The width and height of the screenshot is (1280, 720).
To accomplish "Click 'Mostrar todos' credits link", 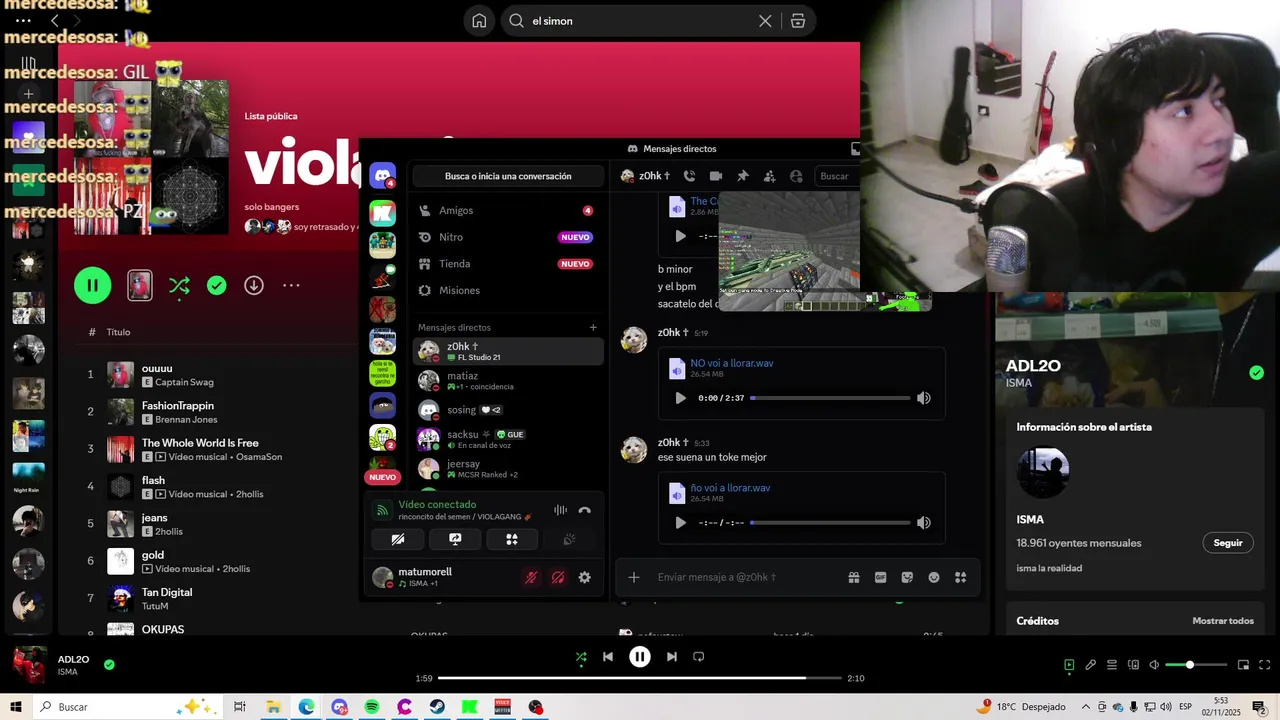I will click(1223, 621).
